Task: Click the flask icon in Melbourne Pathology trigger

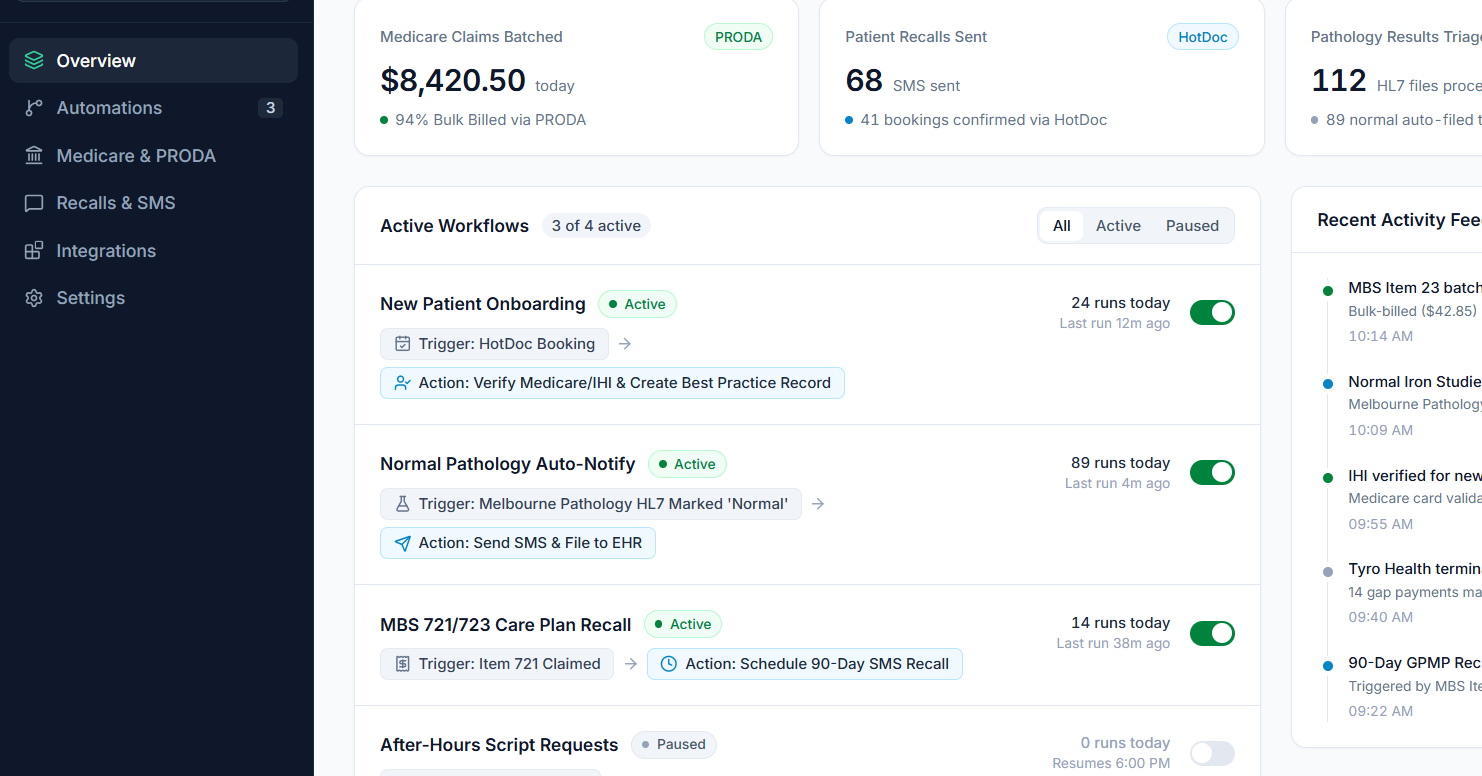Action: [403, 504]
